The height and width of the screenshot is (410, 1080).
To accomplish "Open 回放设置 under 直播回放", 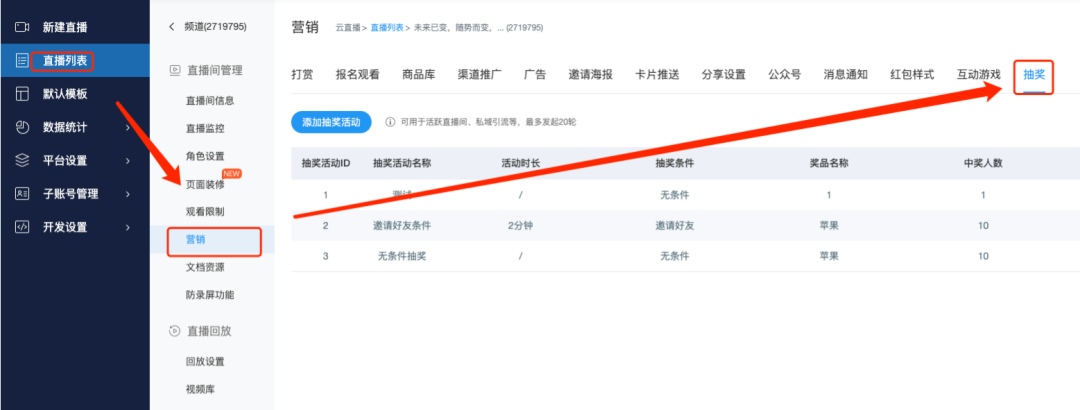I will click(205, 361).
